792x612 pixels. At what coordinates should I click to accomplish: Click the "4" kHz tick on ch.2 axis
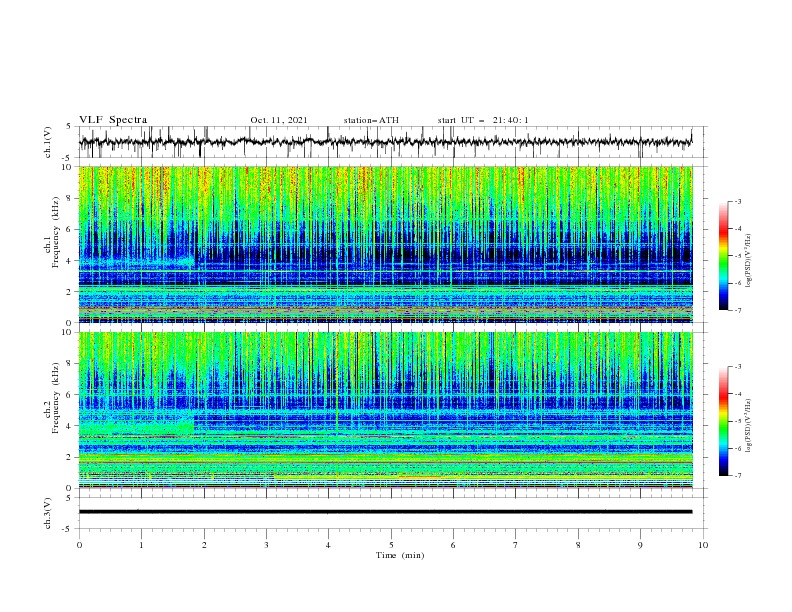[x=71, y=426]
